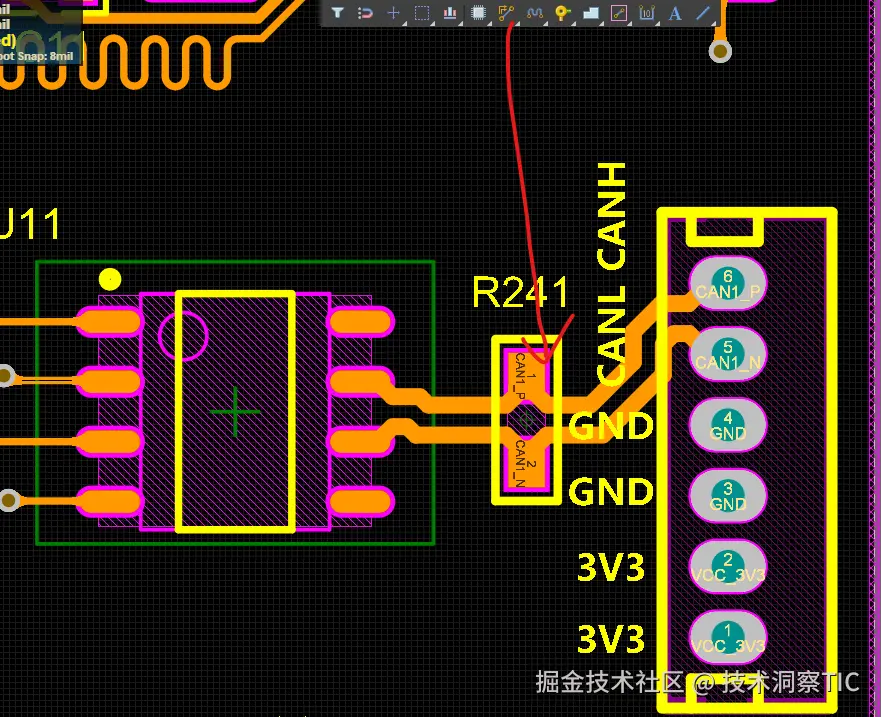
Task: Click the CANH silkscreen label
Action: [x=611, y=217]
